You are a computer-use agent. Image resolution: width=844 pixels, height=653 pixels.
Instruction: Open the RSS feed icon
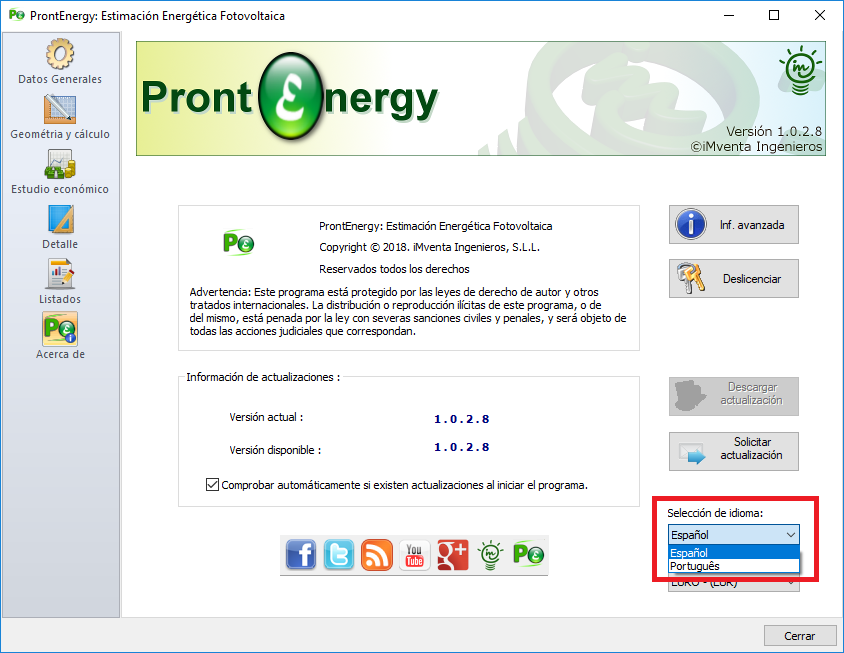coord(376,554)
